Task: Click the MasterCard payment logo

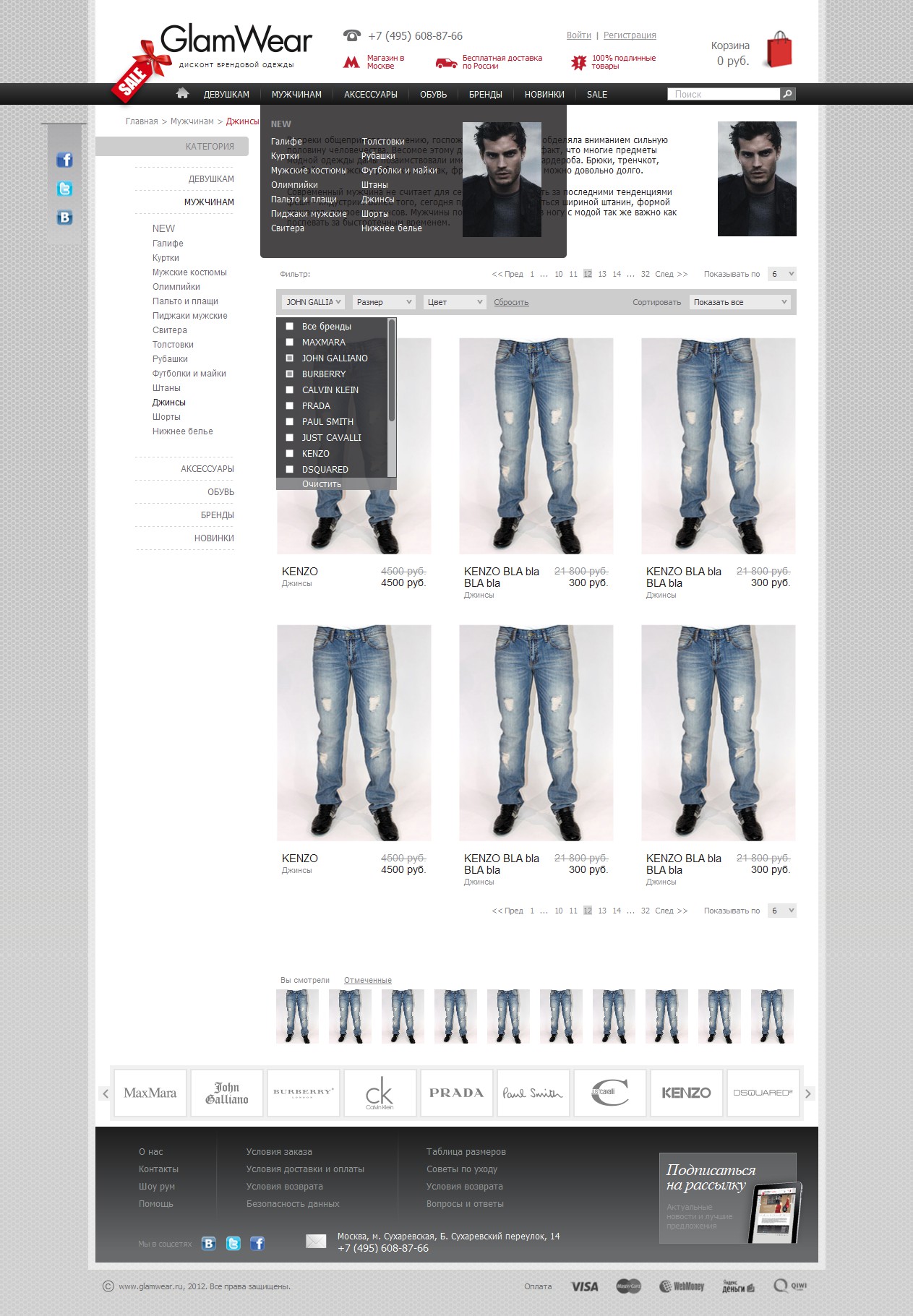Action: point(628,1286)
